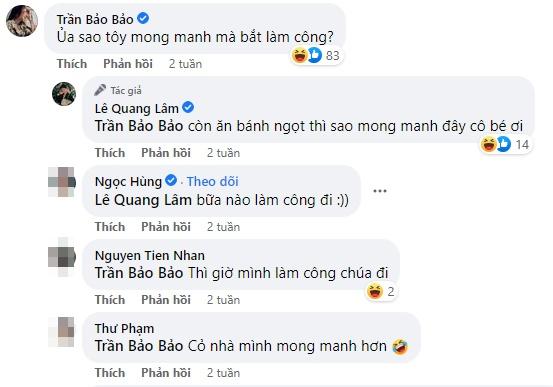
Task: View the 83 reactions on Trần Bảo Bảo's comment
Action: tap(316, 55)
